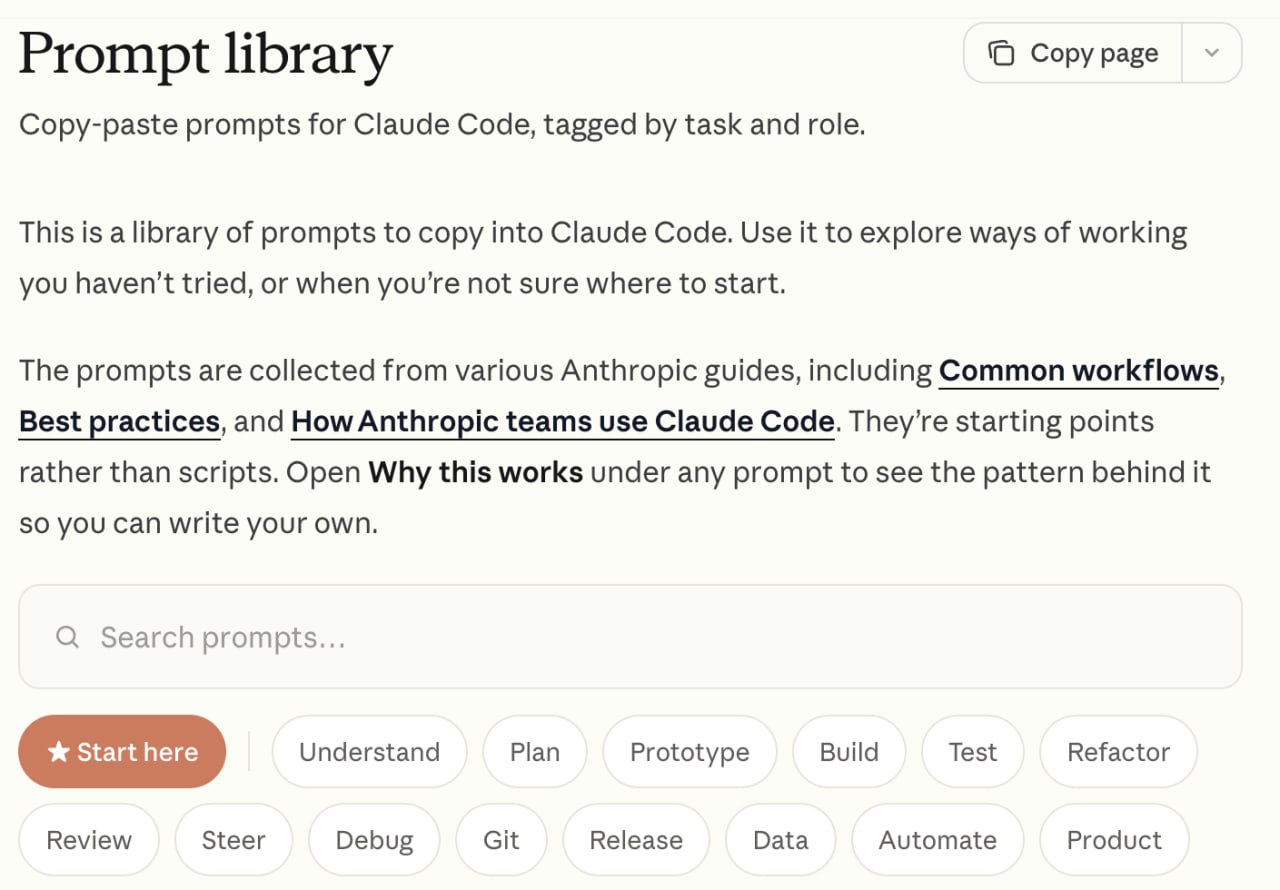Click the magnifier icon in search box
Screen dimensions: 1280x890
[x=67, y=637]
